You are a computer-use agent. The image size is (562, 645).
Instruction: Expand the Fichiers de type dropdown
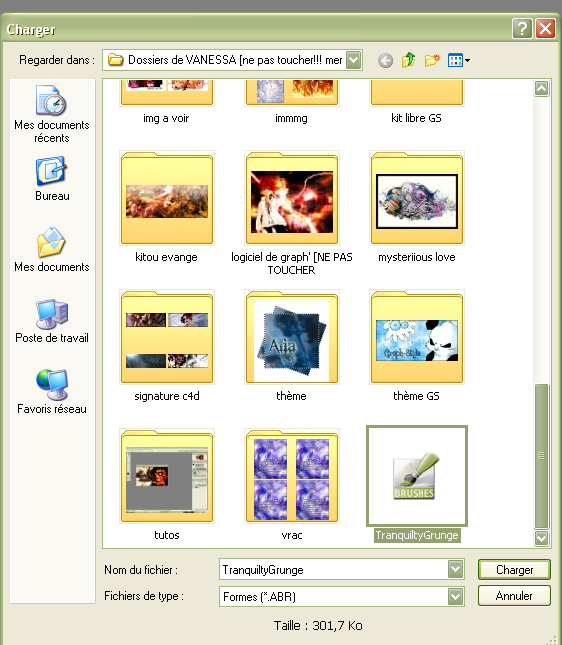pos(455,596)
